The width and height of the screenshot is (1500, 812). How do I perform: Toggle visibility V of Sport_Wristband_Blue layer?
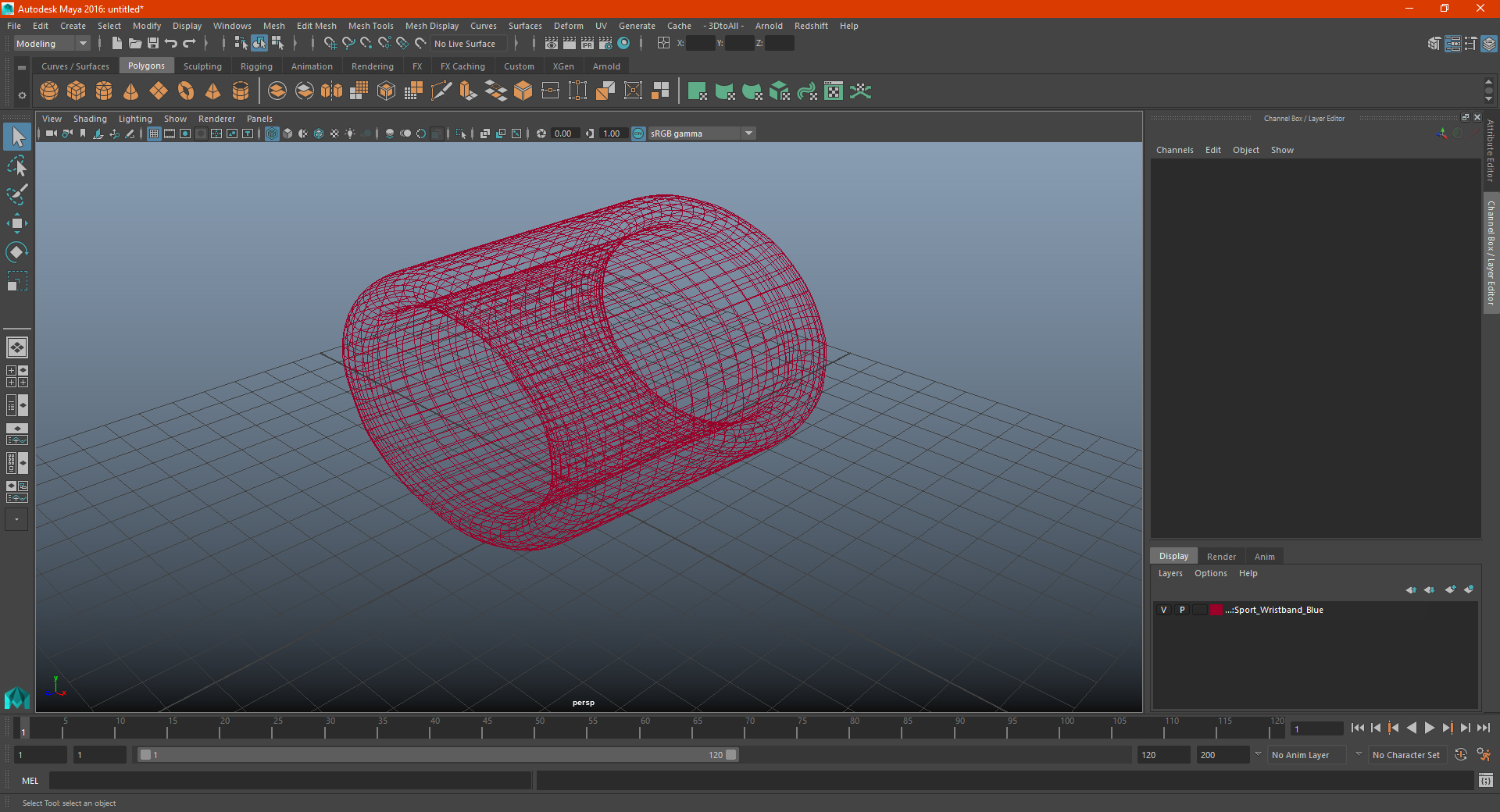point(1163,610)
